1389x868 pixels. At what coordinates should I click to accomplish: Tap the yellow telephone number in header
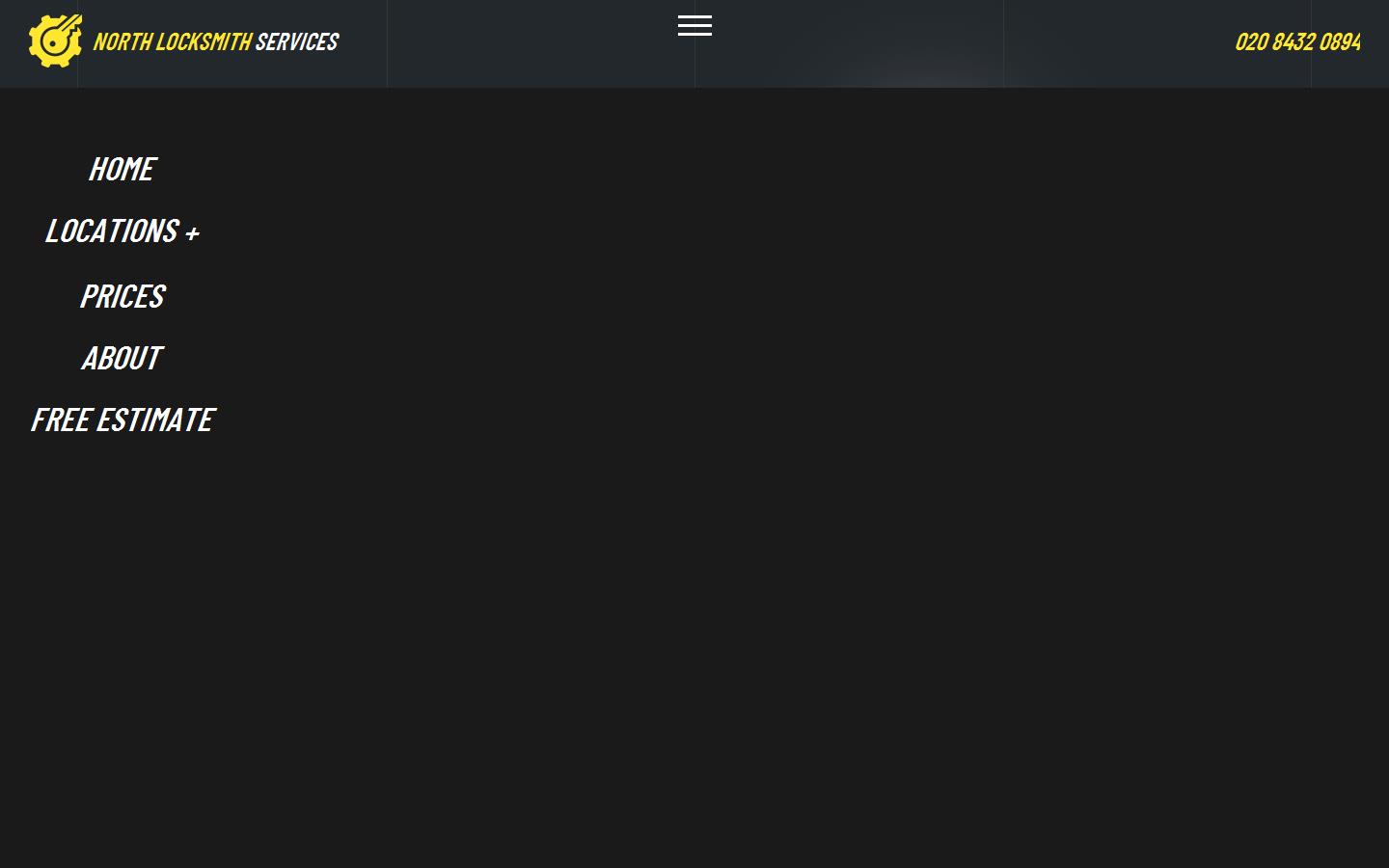[x=1297, y=41]
